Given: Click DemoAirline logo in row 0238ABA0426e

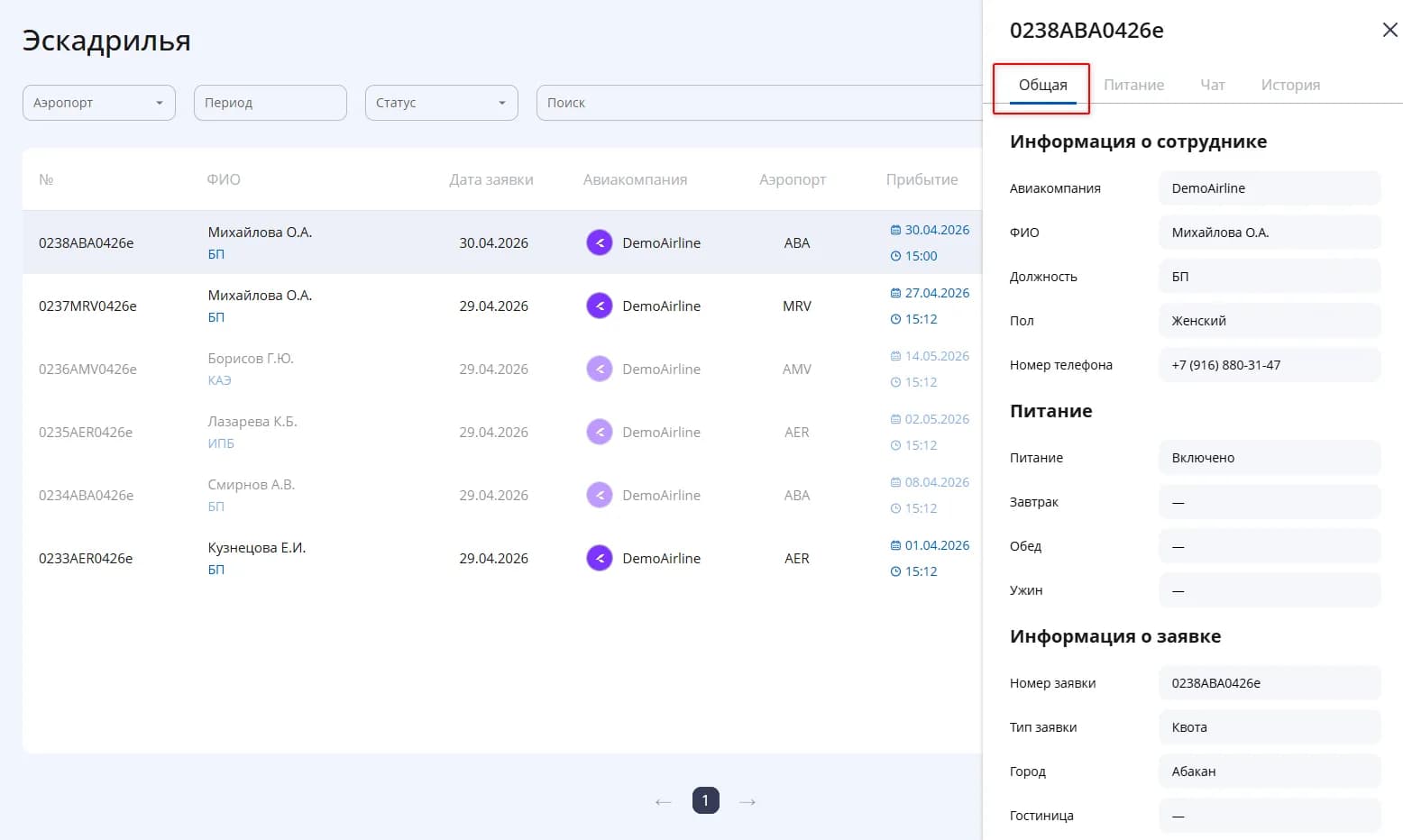Looking at the screenshot, I should pos(600,242).
